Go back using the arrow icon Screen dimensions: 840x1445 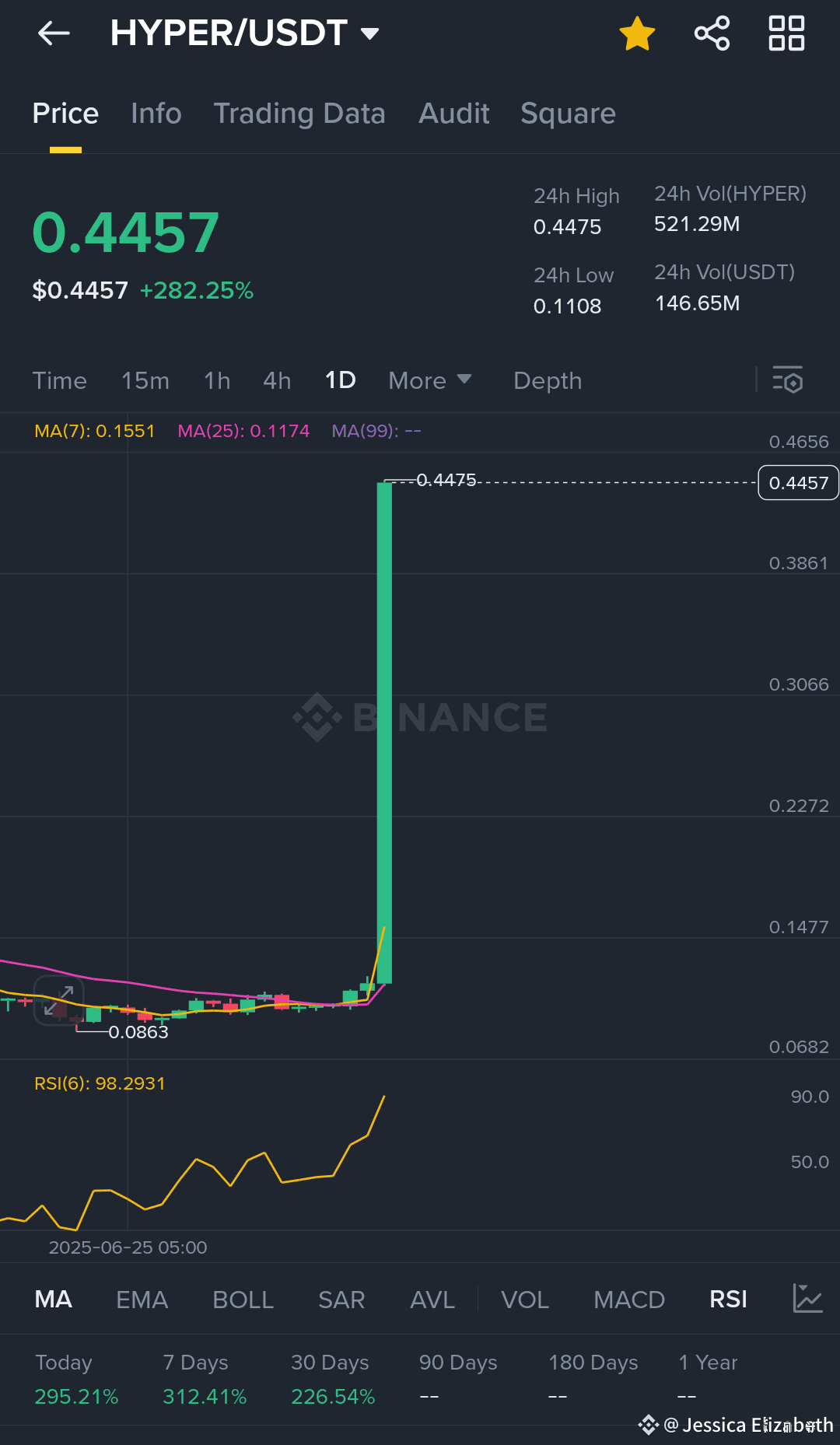tap(54, 33)
